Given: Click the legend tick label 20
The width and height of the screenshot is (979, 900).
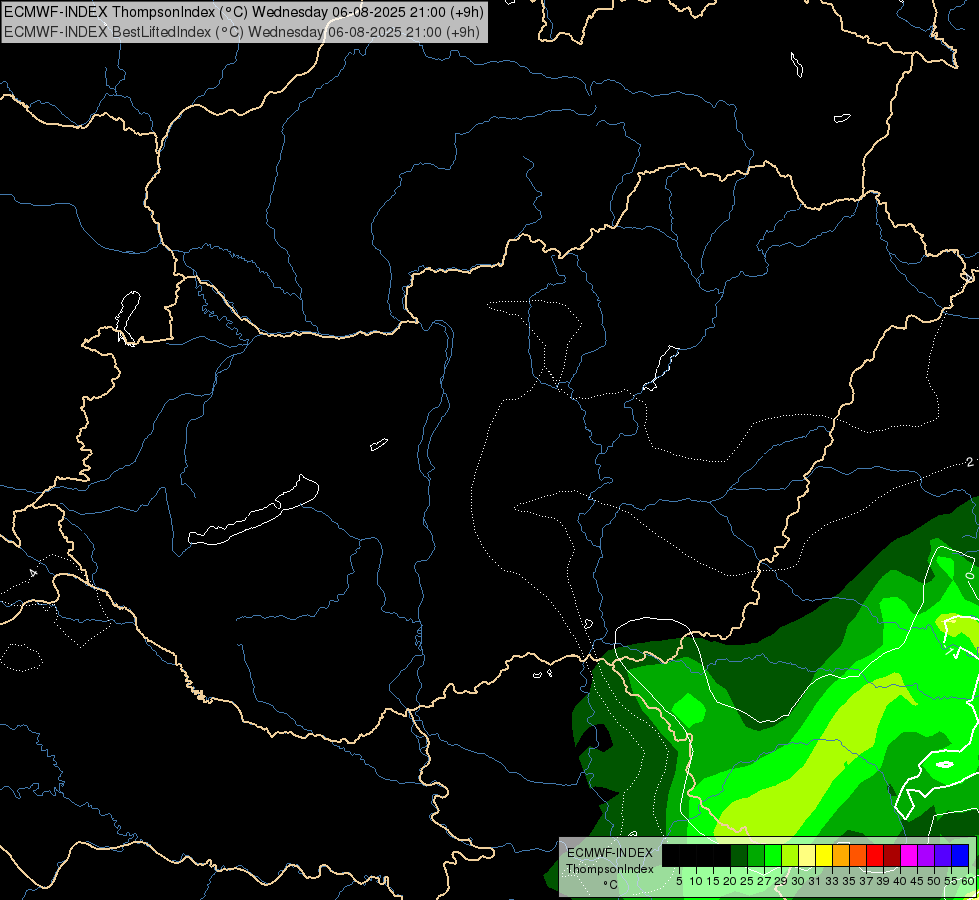Looking at the screenshot, I should 730,881.
